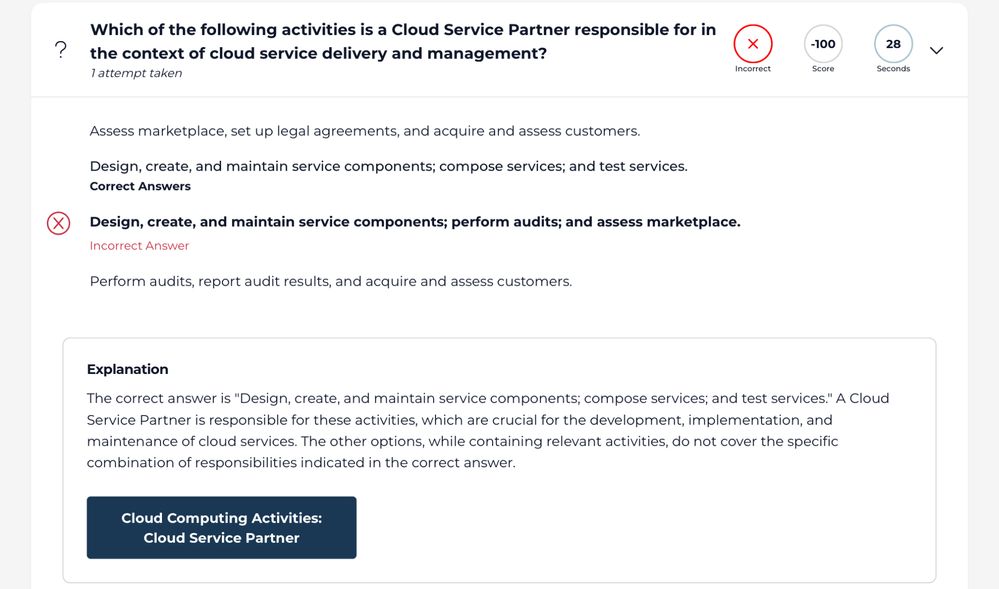Click red X marker beside the wrong answer

point(58,223)
